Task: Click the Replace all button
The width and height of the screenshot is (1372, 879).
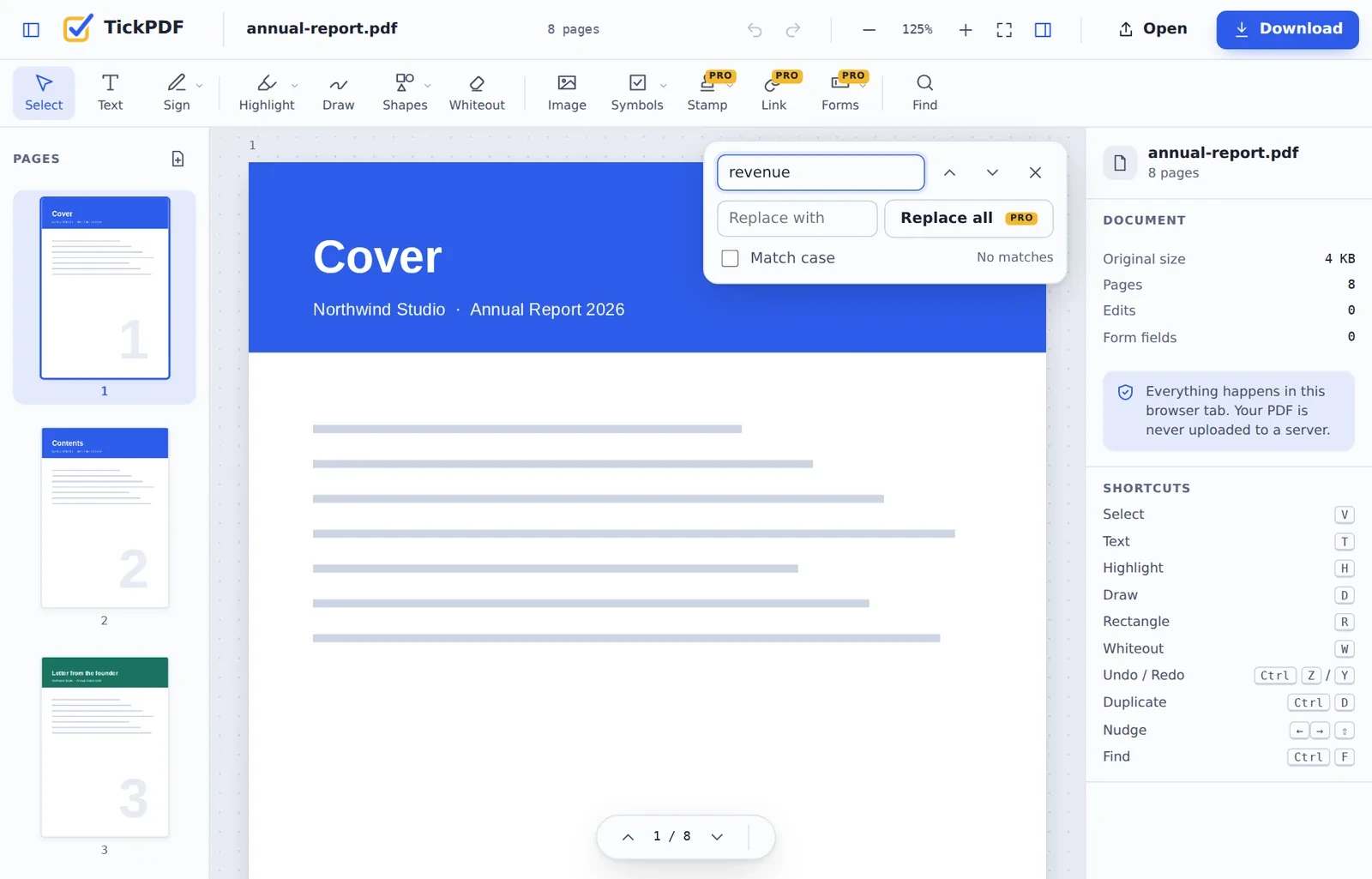Action: [968, 219]
